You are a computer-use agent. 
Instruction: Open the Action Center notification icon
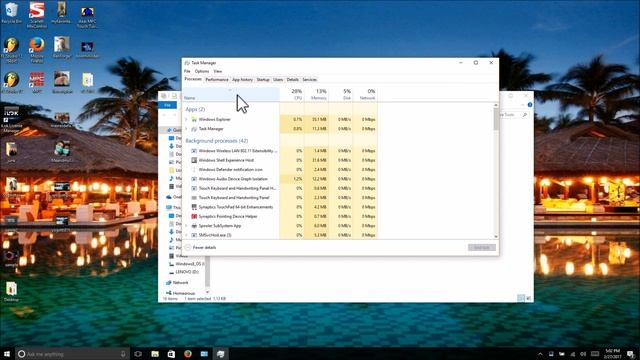(x=631, y=354)
